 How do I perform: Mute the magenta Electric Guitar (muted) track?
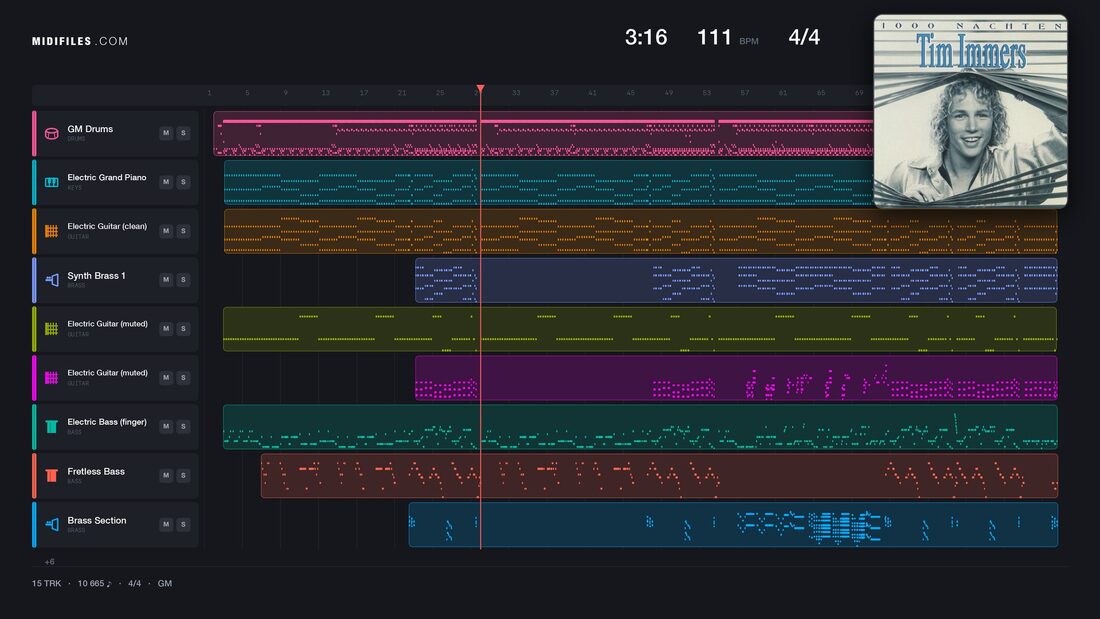166,378
